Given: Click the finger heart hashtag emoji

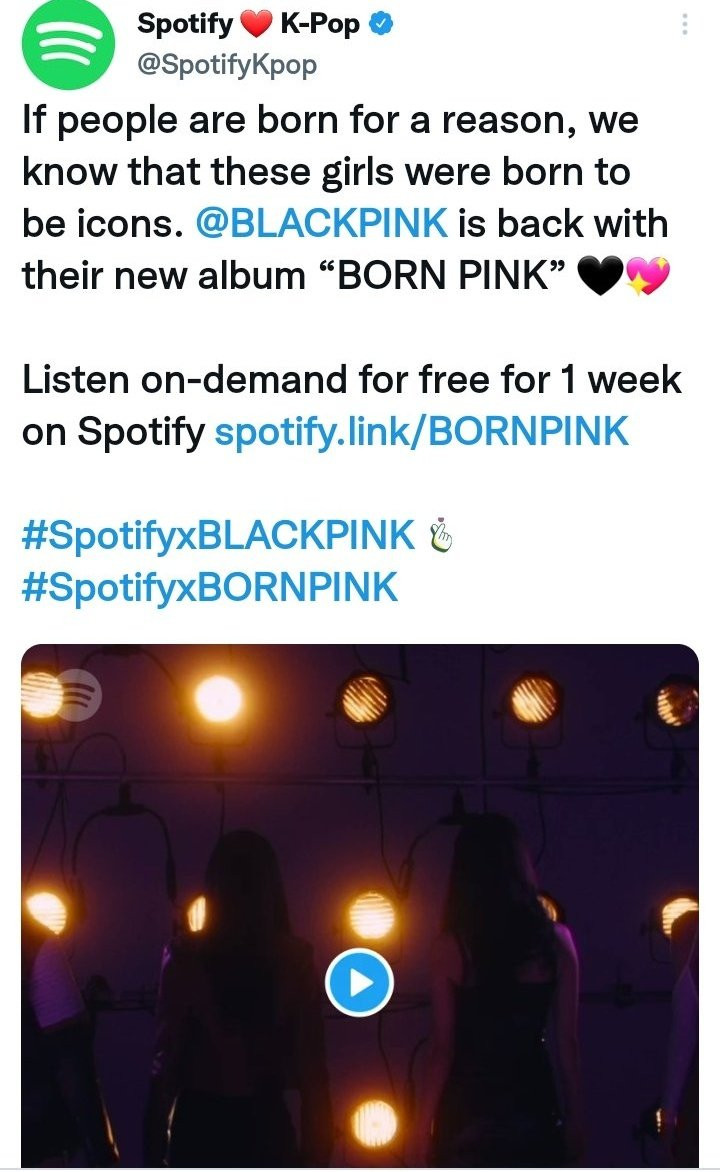Looking at the screenshot, I should [x=441, y=535].
